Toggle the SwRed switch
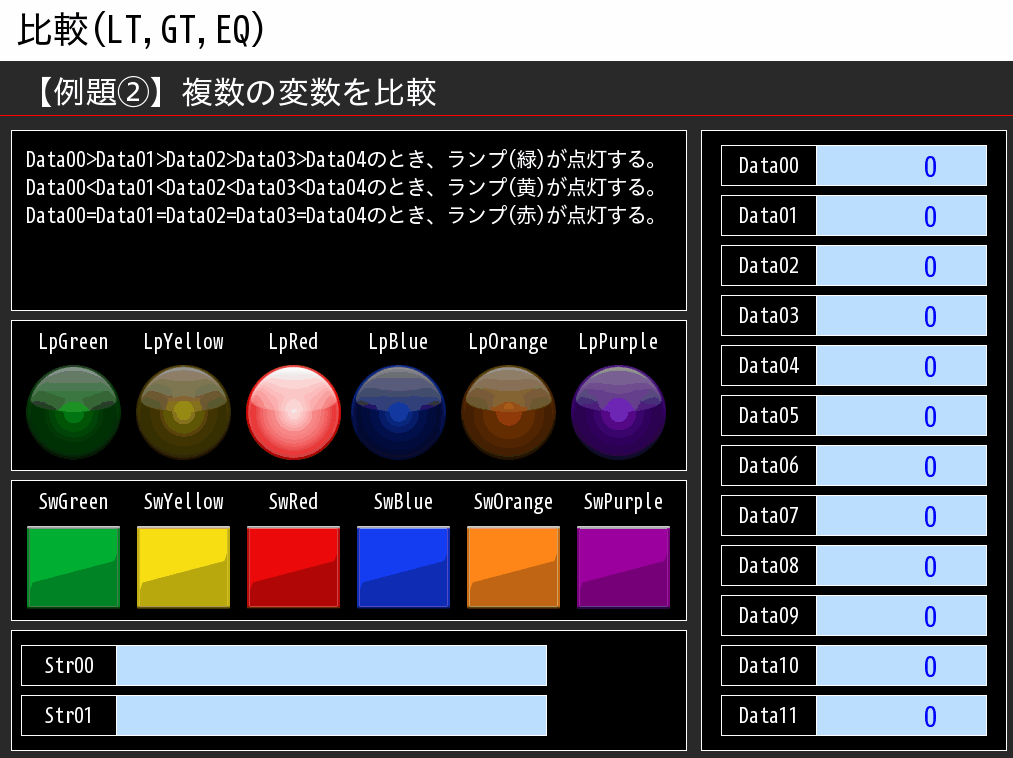 (x=293, y=567)
